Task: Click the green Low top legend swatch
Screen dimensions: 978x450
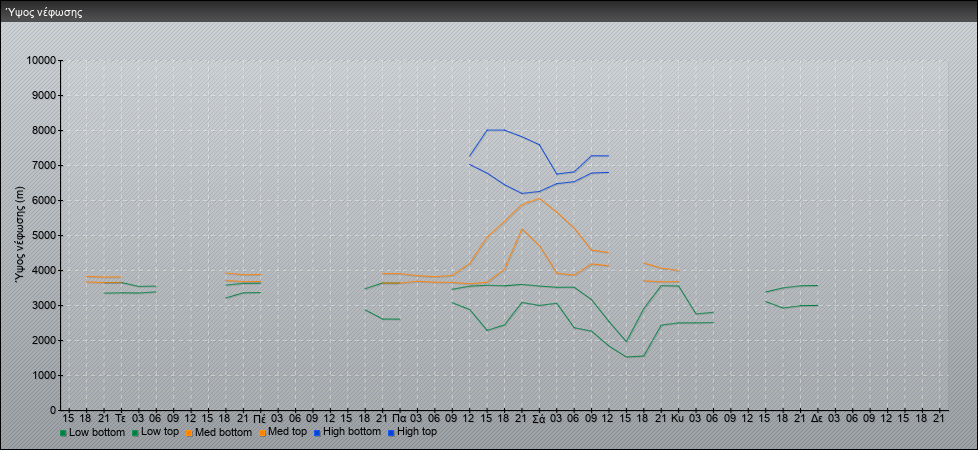Action: pyautogui.click(x=136, y=433)
